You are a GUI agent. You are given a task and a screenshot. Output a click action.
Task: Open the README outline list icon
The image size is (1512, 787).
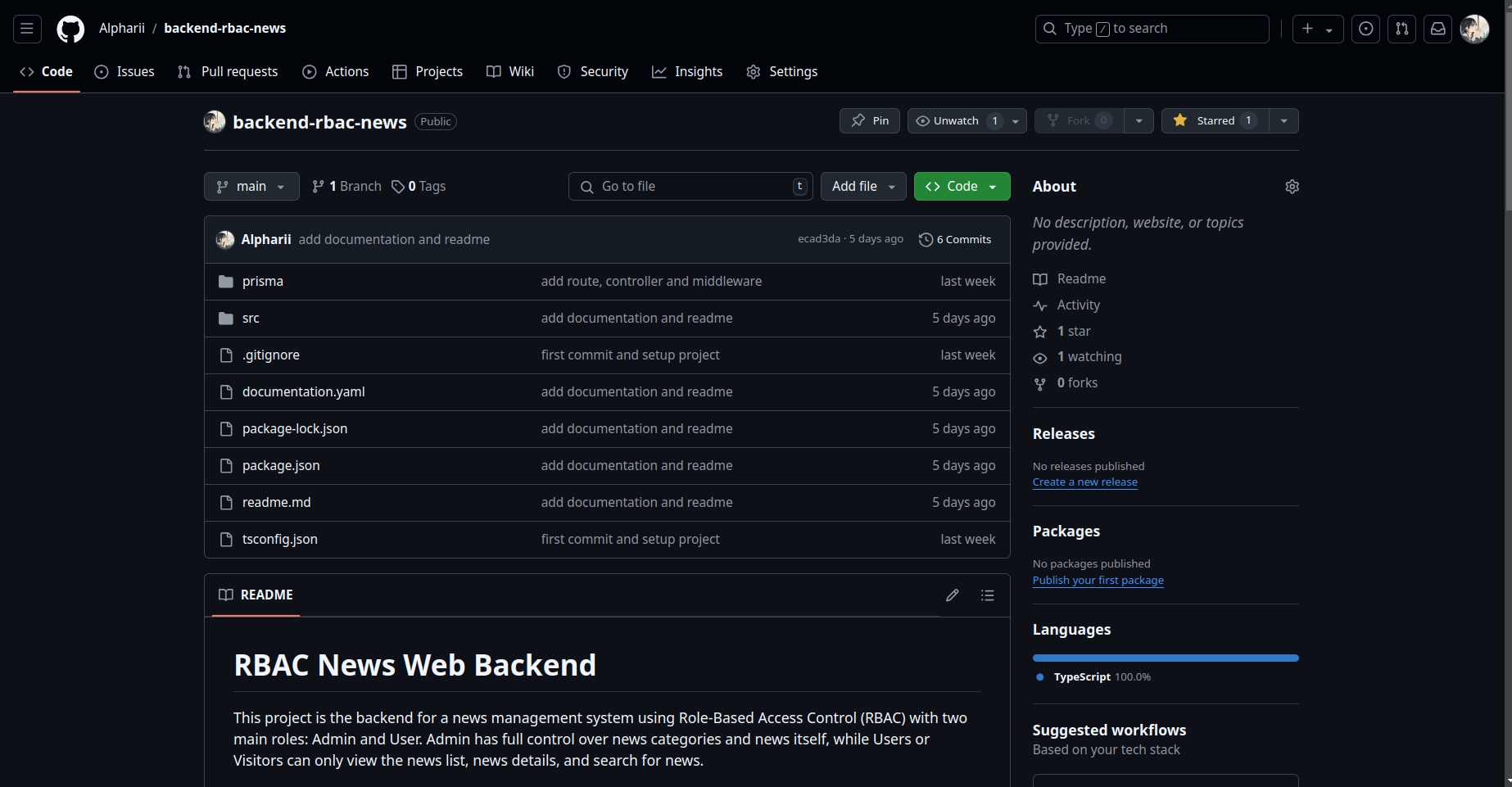[x=988, y=595]
